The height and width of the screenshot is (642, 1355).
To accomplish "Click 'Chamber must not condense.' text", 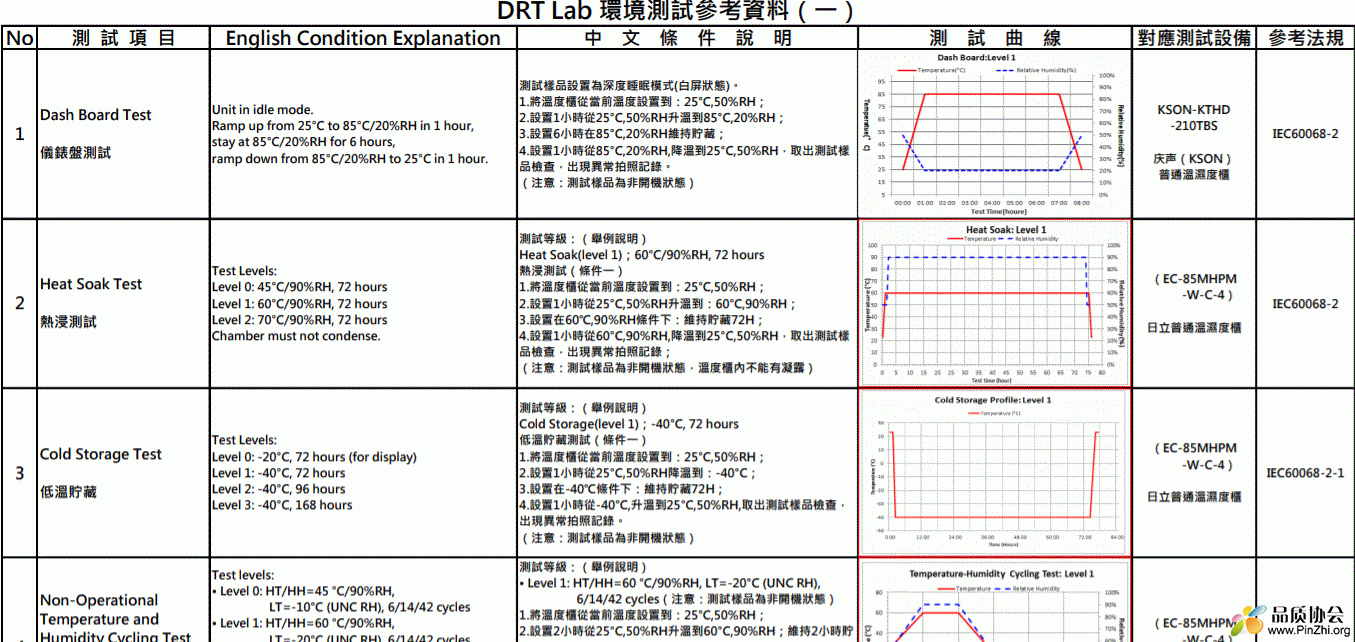I will (296, 336).
